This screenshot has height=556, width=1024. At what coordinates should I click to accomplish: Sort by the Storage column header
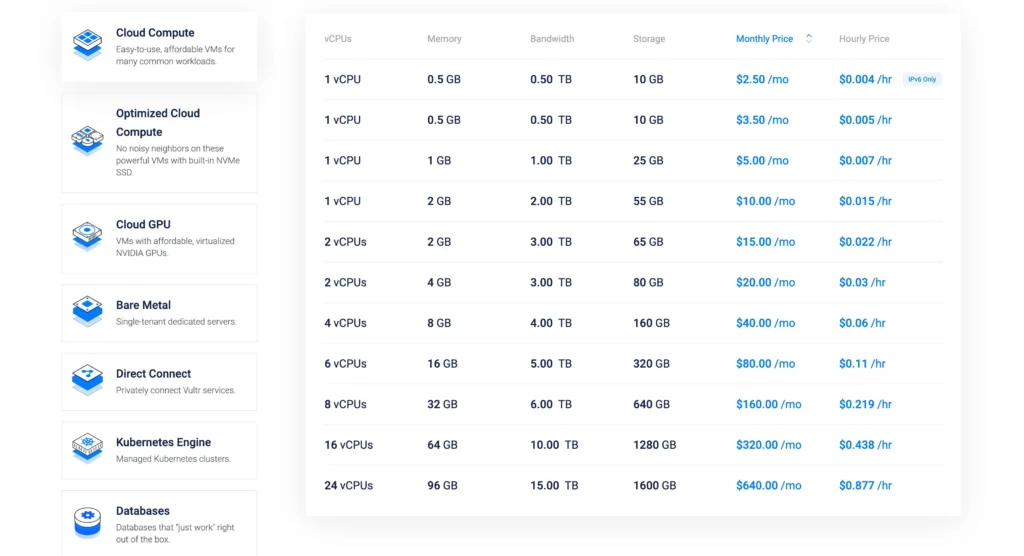(649, 39)
